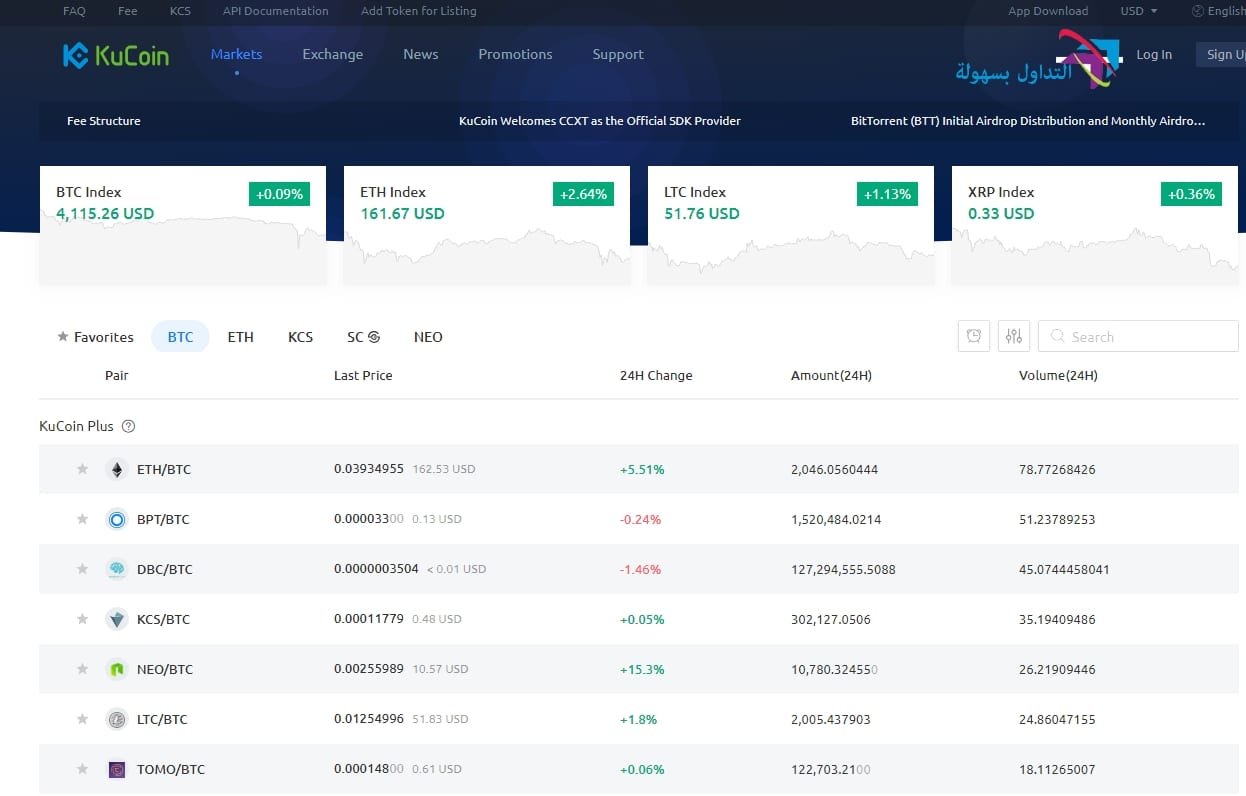Sort by the Volume(24H) column header
This screenshot has height=796, width=1246.
(x=1058, y=376)
